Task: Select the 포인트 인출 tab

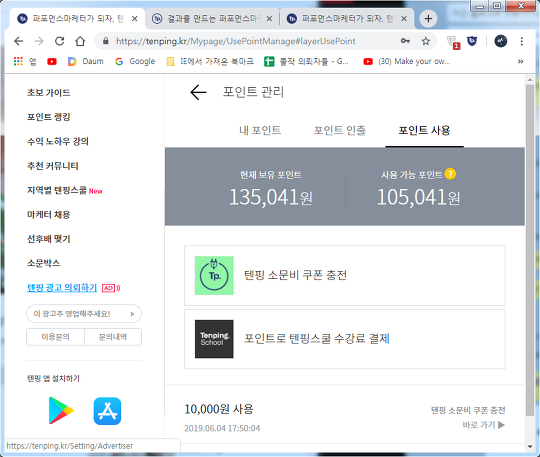Action: 340,131
